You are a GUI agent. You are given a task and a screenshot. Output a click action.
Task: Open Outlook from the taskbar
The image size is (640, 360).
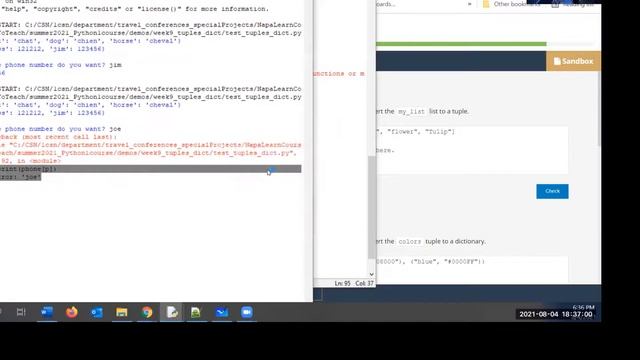pyautogui.click(x=97, y=312)
